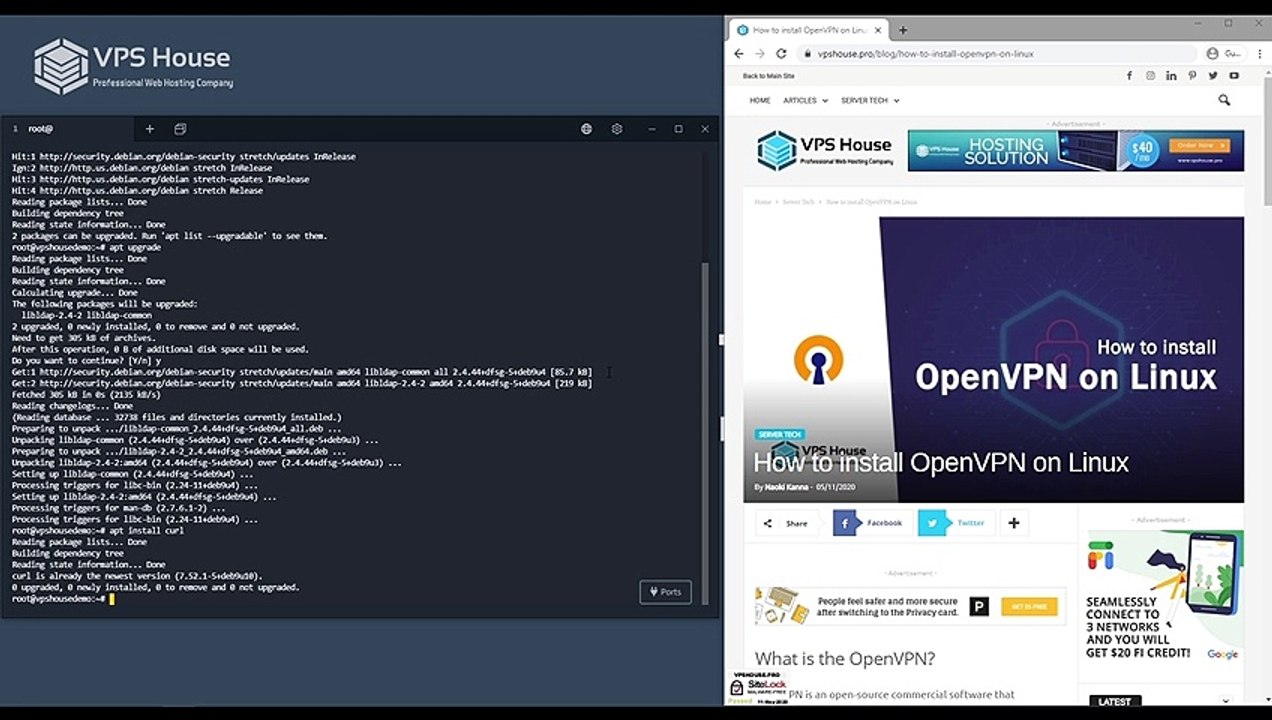Click SERVER TECH category tag on hero
Screen dimensions: 1272x720
click(x=779, y=435)
